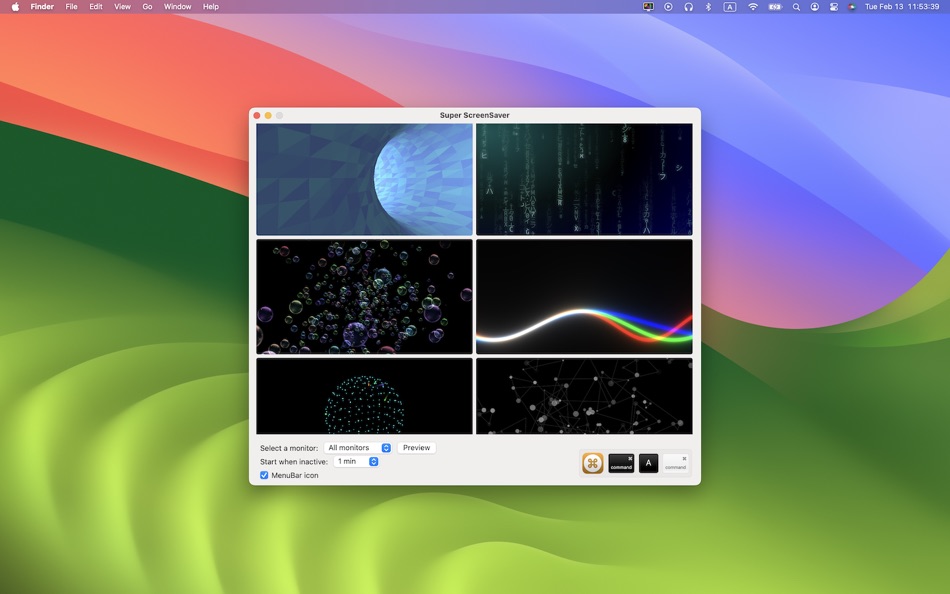Select the Matrix falling characters screensaver
Viewport: 950px width, 594px height.
pyautogui.click(x=584, y=179)
